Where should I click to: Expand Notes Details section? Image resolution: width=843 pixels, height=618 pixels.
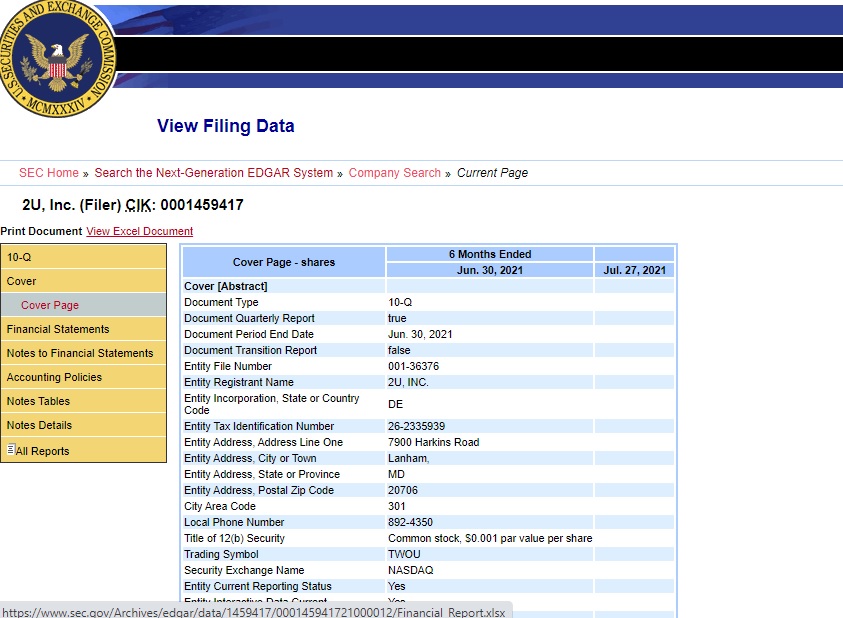coord(83,425)
